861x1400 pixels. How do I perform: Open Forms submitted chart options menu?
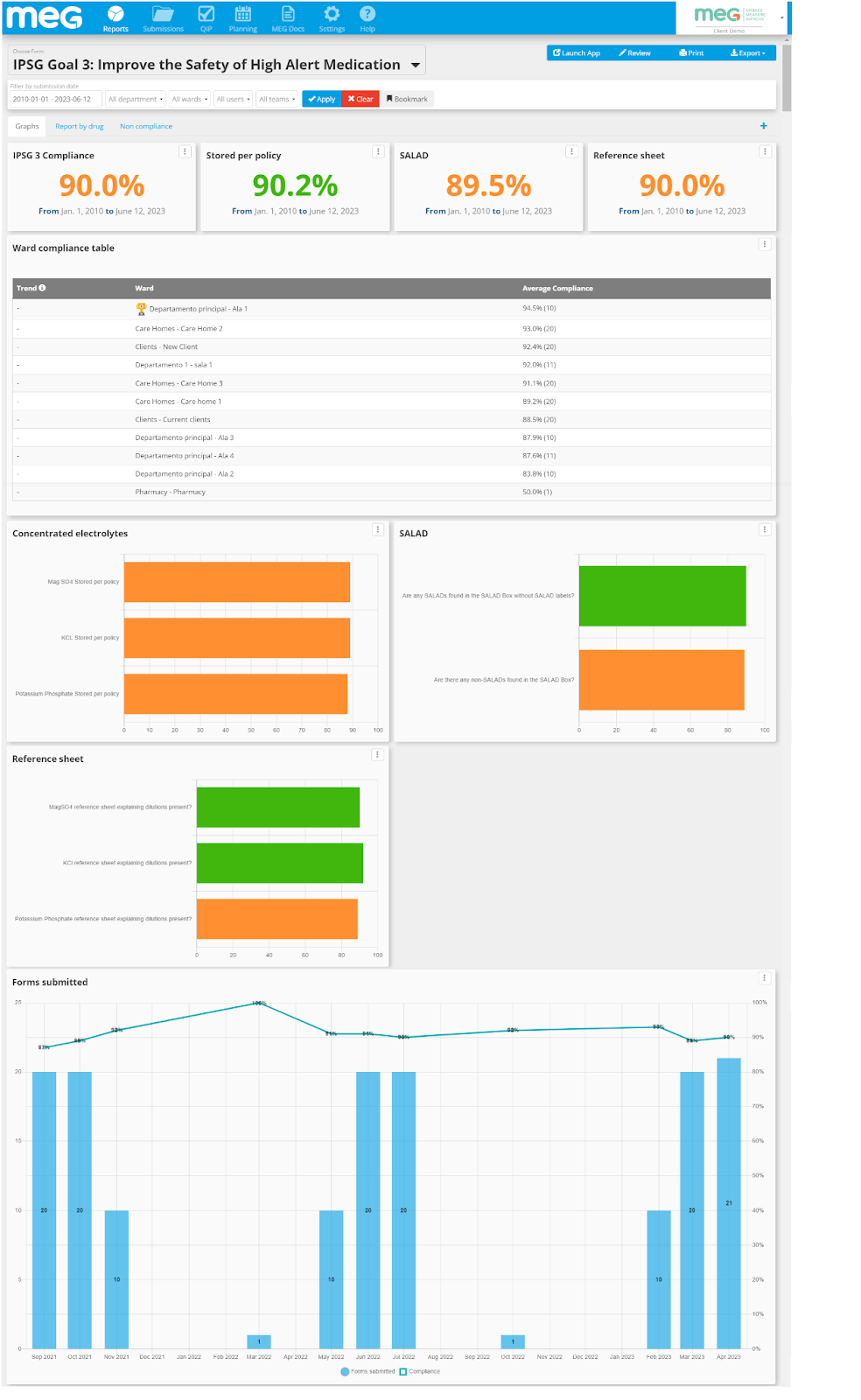[765, 978]
